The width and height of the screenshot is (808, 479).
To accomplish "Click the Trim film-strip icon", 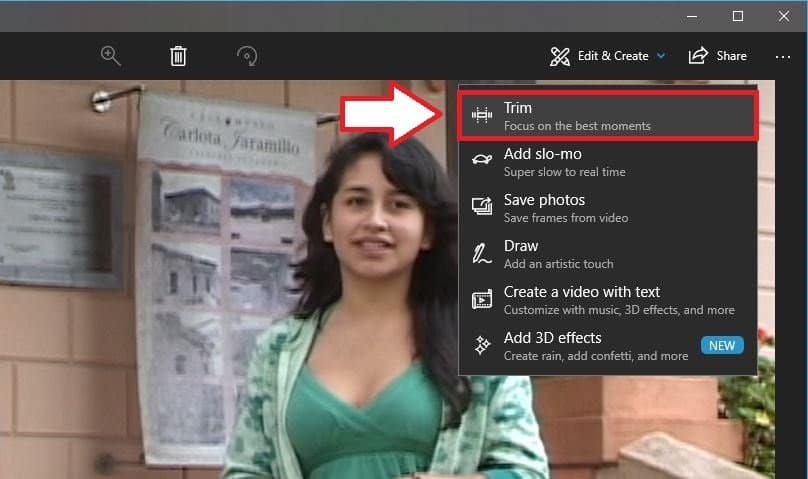I will pos(482,115).
